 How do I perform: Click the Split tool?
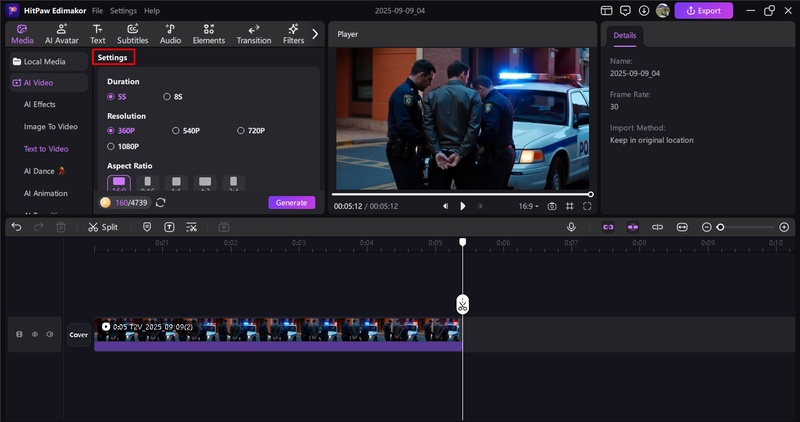pos(103,227)
